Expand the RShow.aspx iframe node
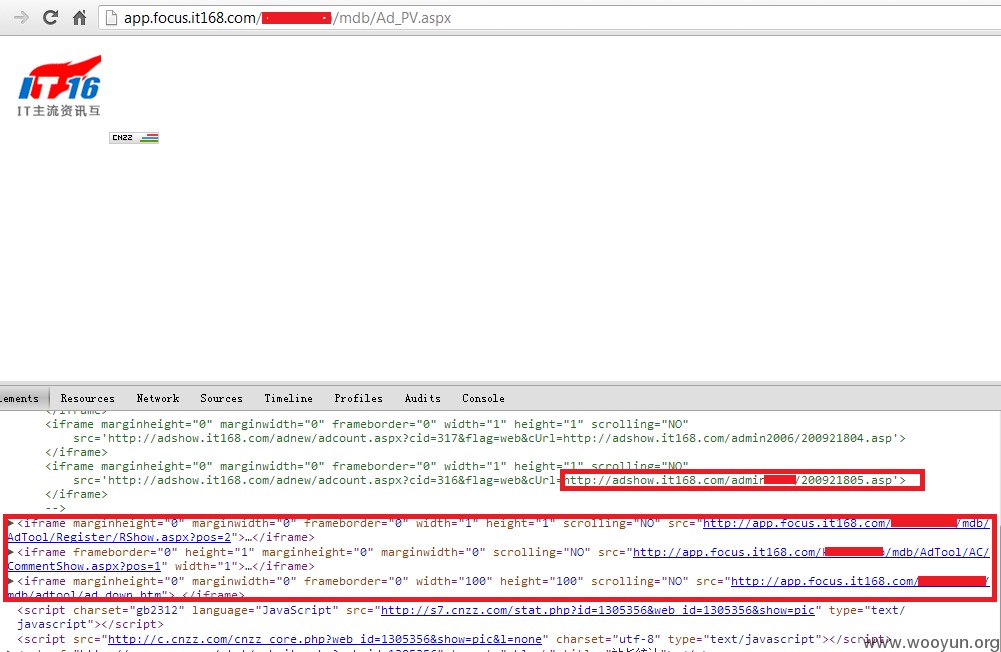Screen dimensions: 1001x652 (11, 523)
